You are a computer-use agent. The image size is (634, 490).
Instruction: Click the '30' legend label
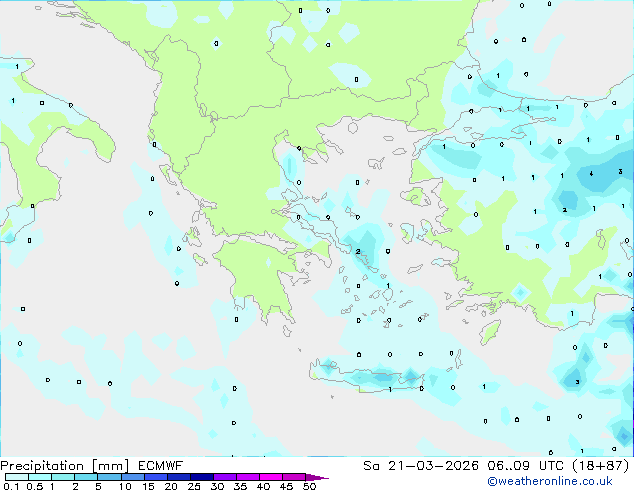217,486
